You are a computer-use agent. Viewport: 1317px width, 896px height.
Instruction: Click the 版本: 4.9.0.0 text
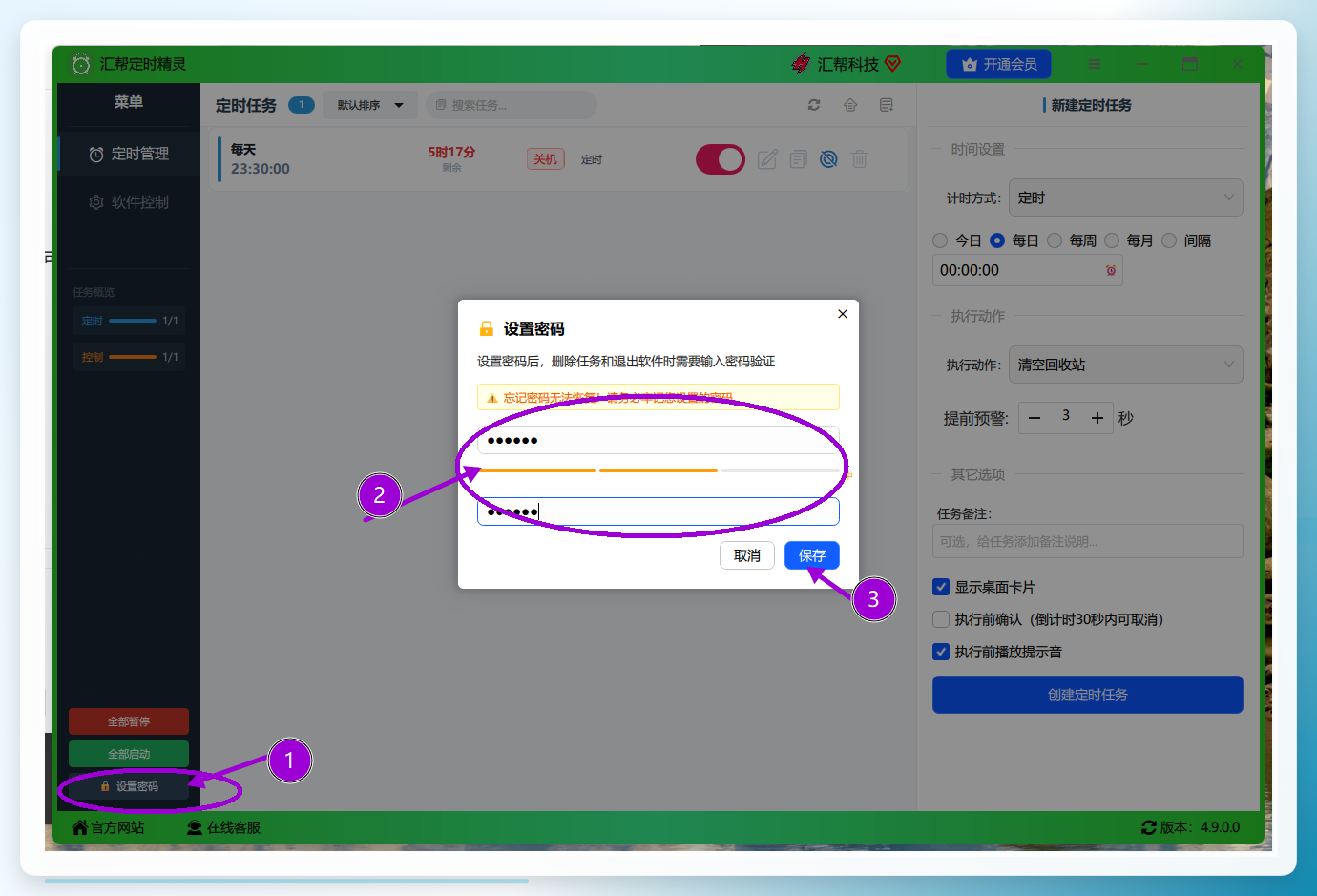[1200, 827]
